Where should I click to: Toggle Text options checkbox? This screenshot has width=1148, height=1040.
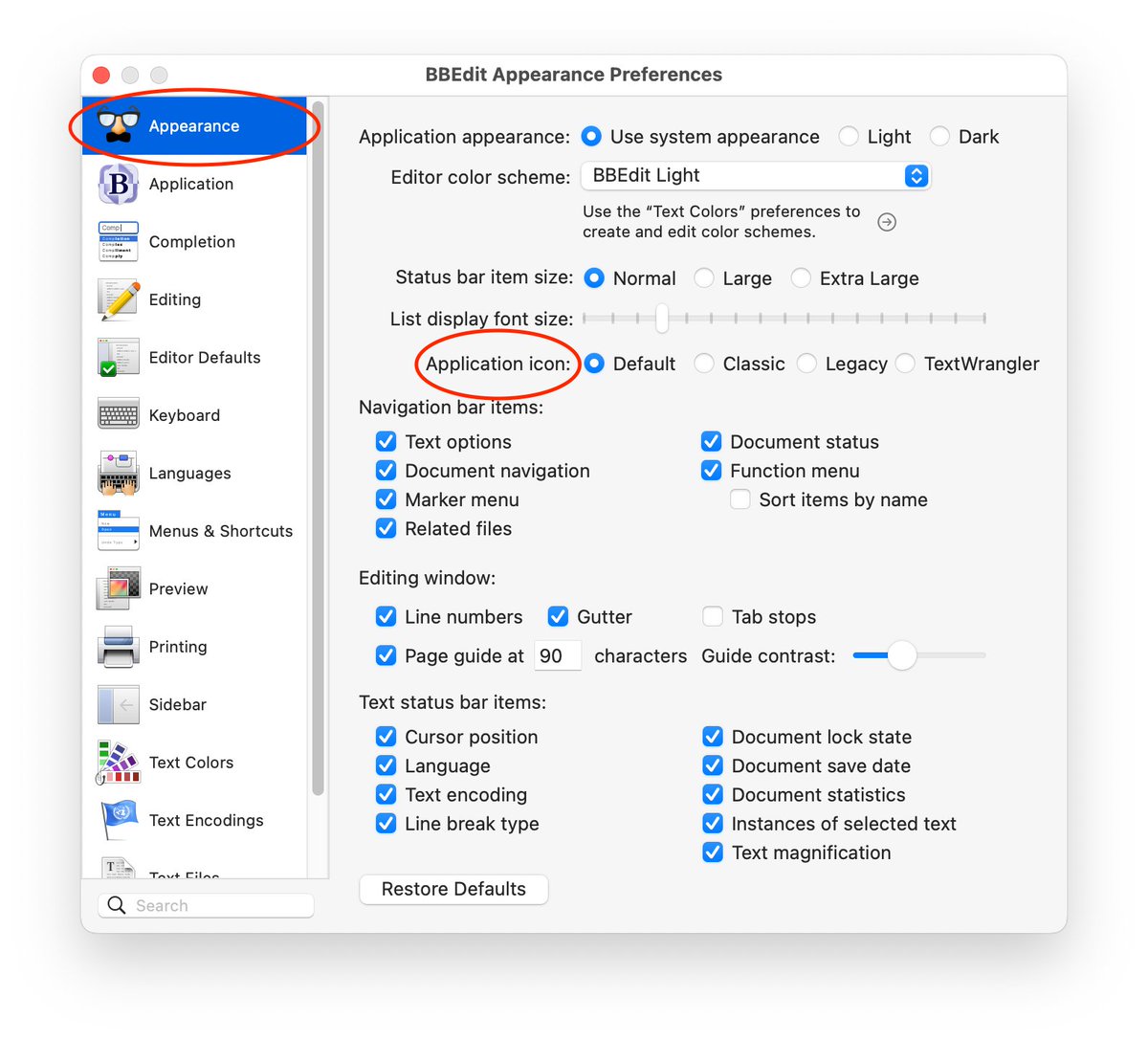[386, 441]
